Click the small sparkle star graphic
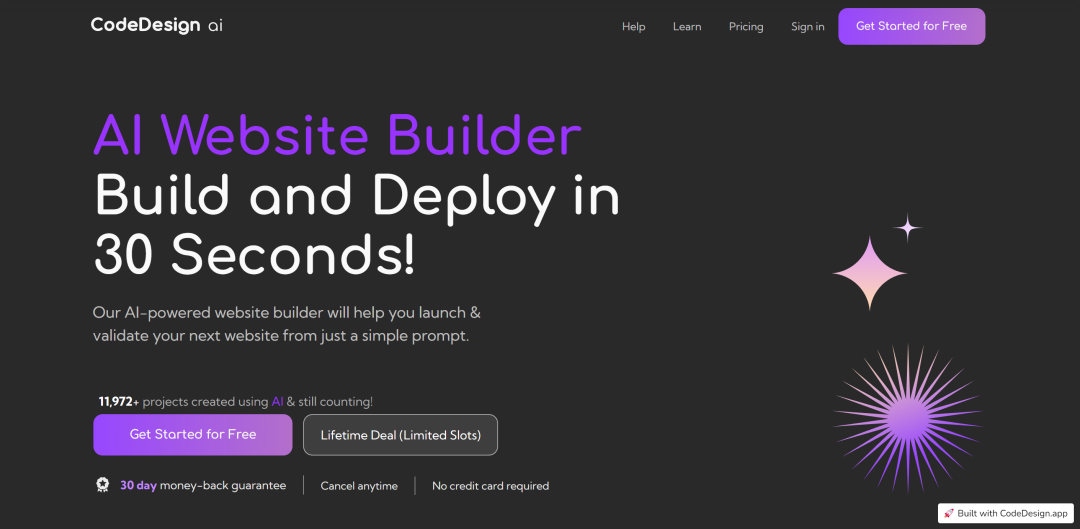 pos(907,229)
